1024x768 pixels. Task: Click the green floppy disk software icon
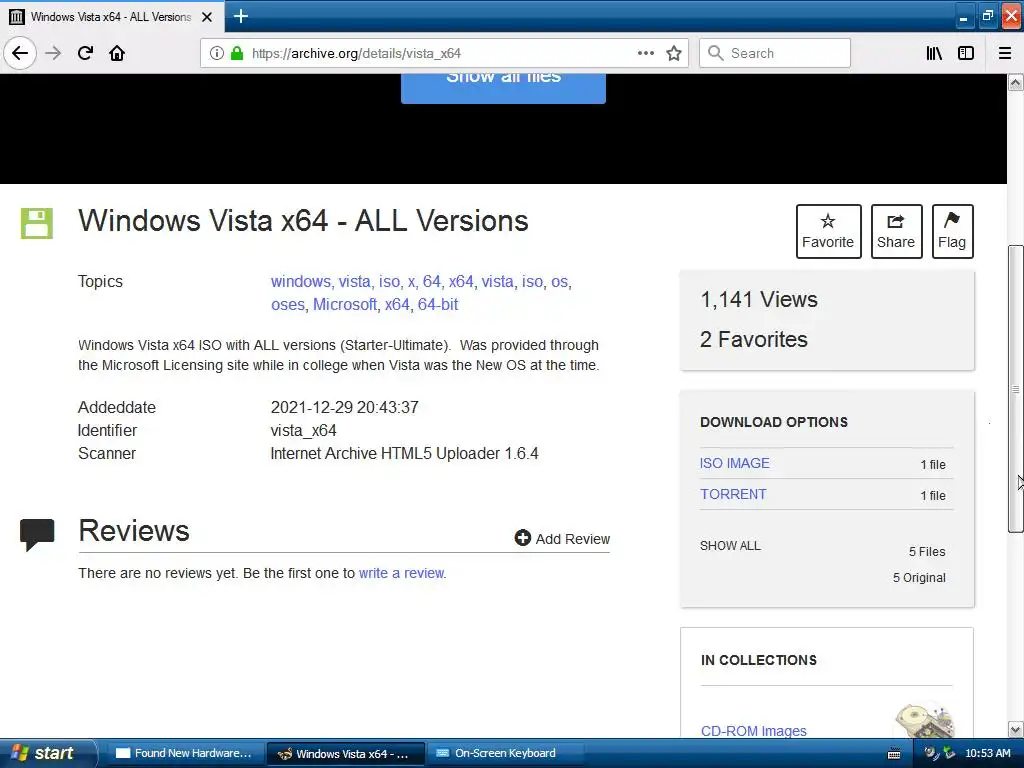coord(37,223)
